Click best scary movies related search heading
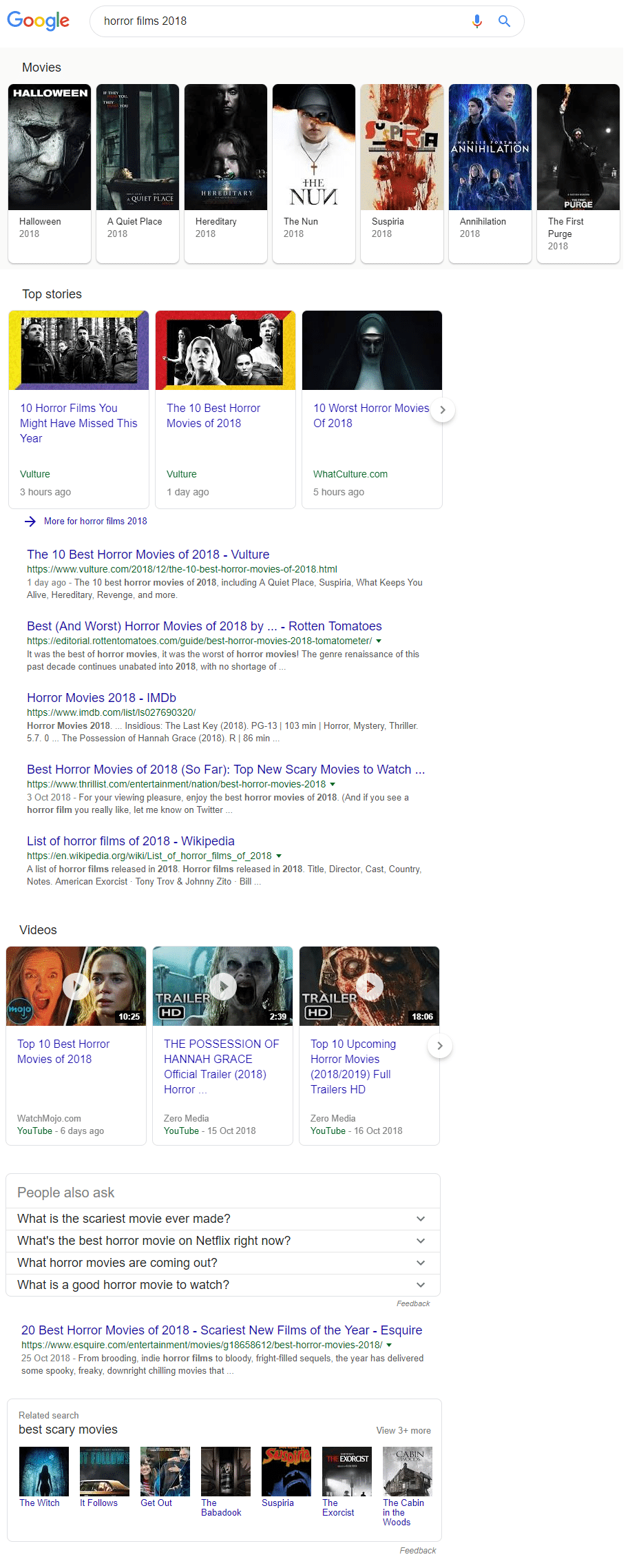Screen dimensions: 630x1568 point(68,1430)
